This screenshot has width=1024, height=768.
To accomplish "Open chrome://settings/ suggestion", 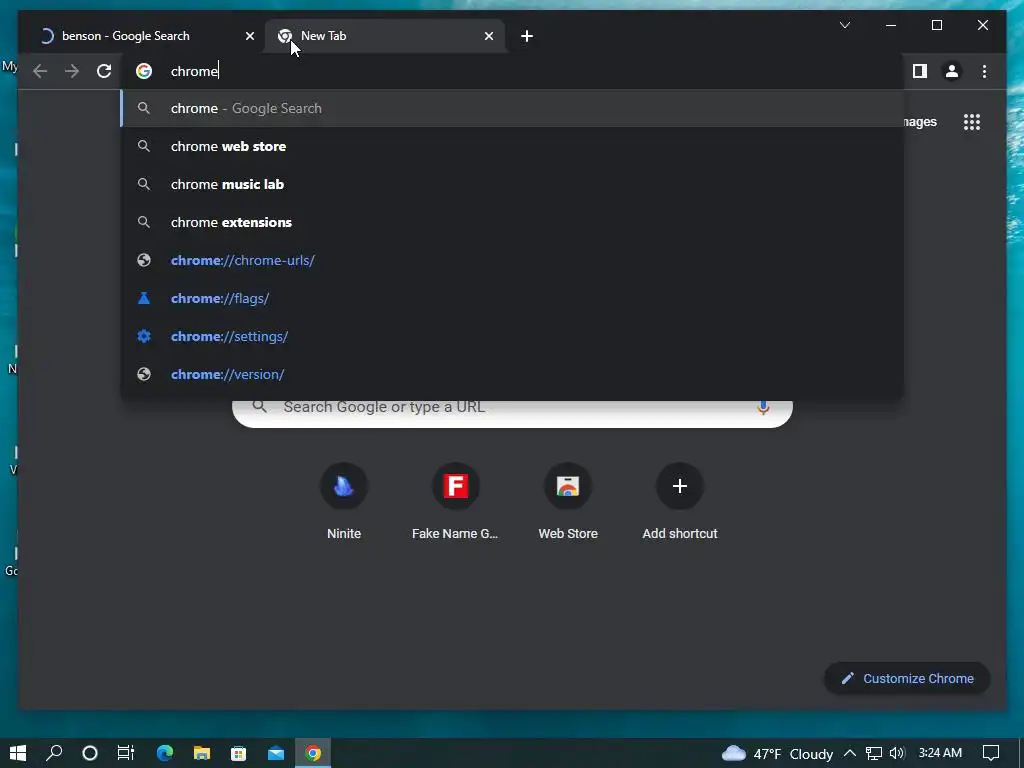I will click(513, 336).
